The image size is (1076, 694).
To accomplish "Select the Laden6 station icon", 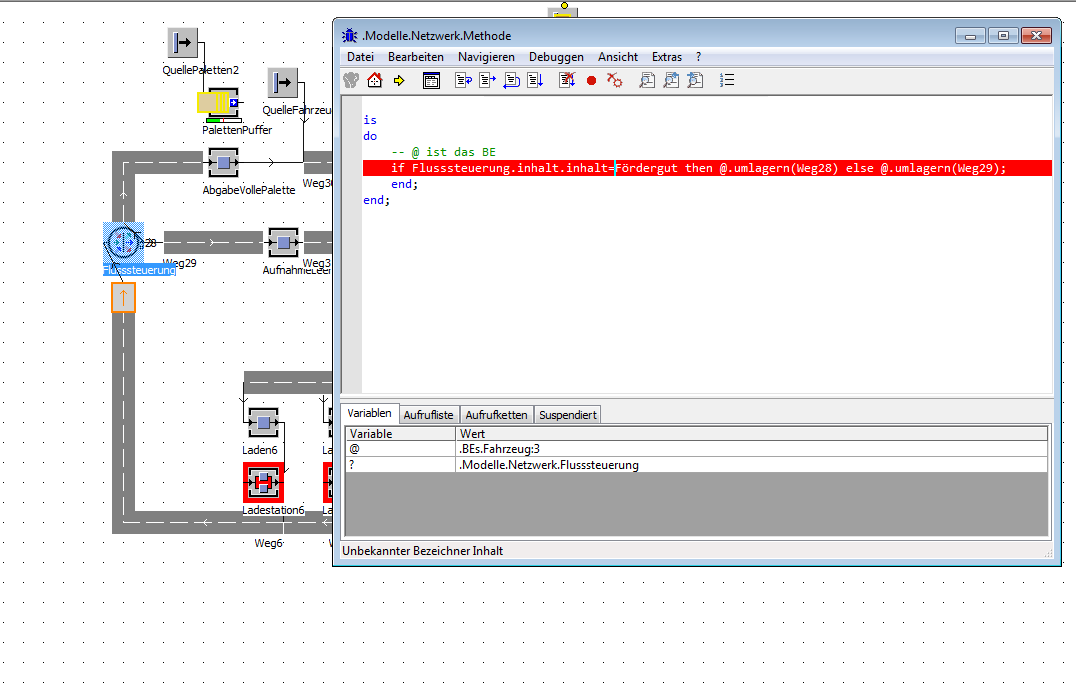I will point(263,423).
